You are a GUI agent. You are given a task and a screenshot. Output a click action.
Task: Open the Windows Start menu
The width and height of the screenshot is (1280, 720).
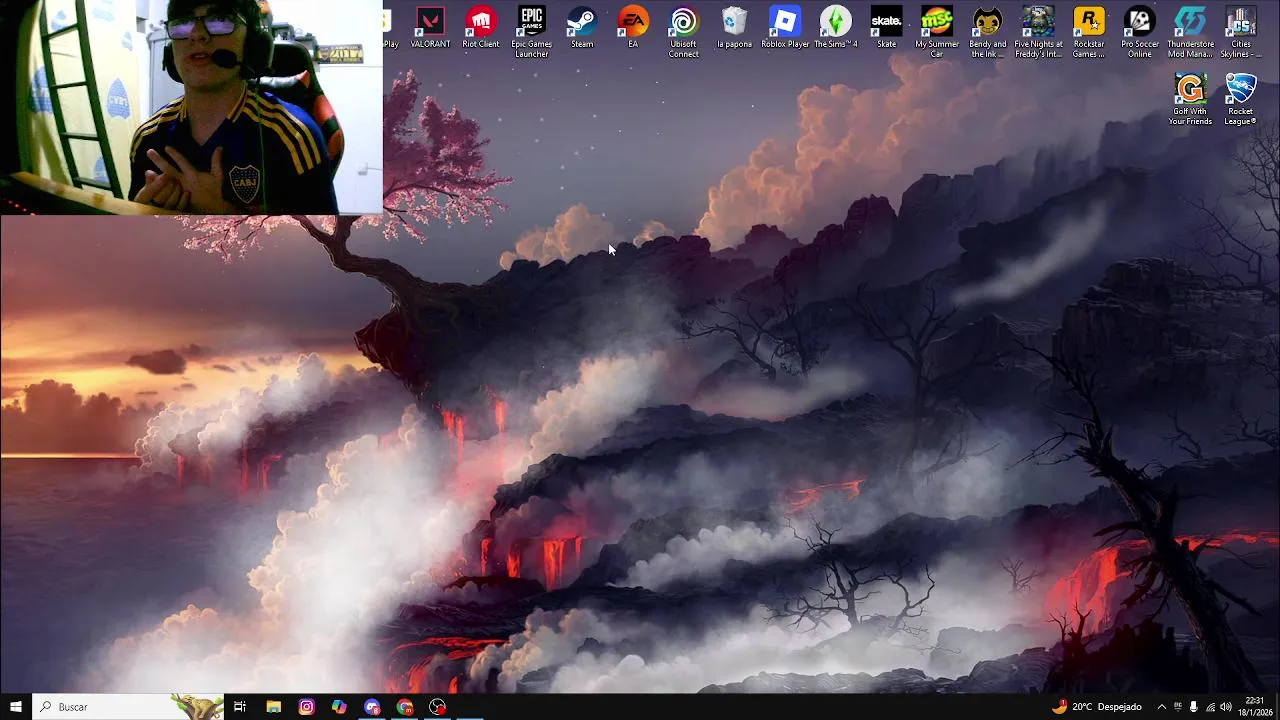(15, 707)
